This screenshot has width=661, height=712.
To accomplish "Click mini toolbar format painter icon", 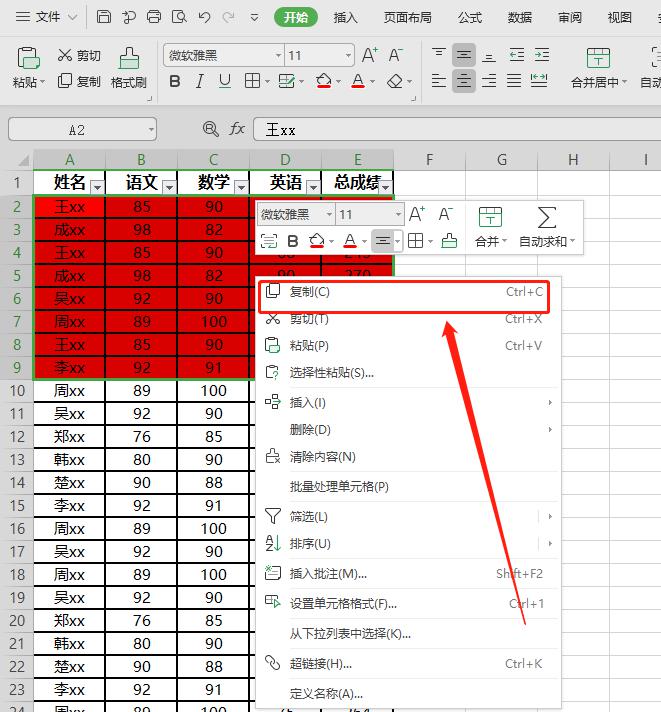I will click(x=449, y=241).
